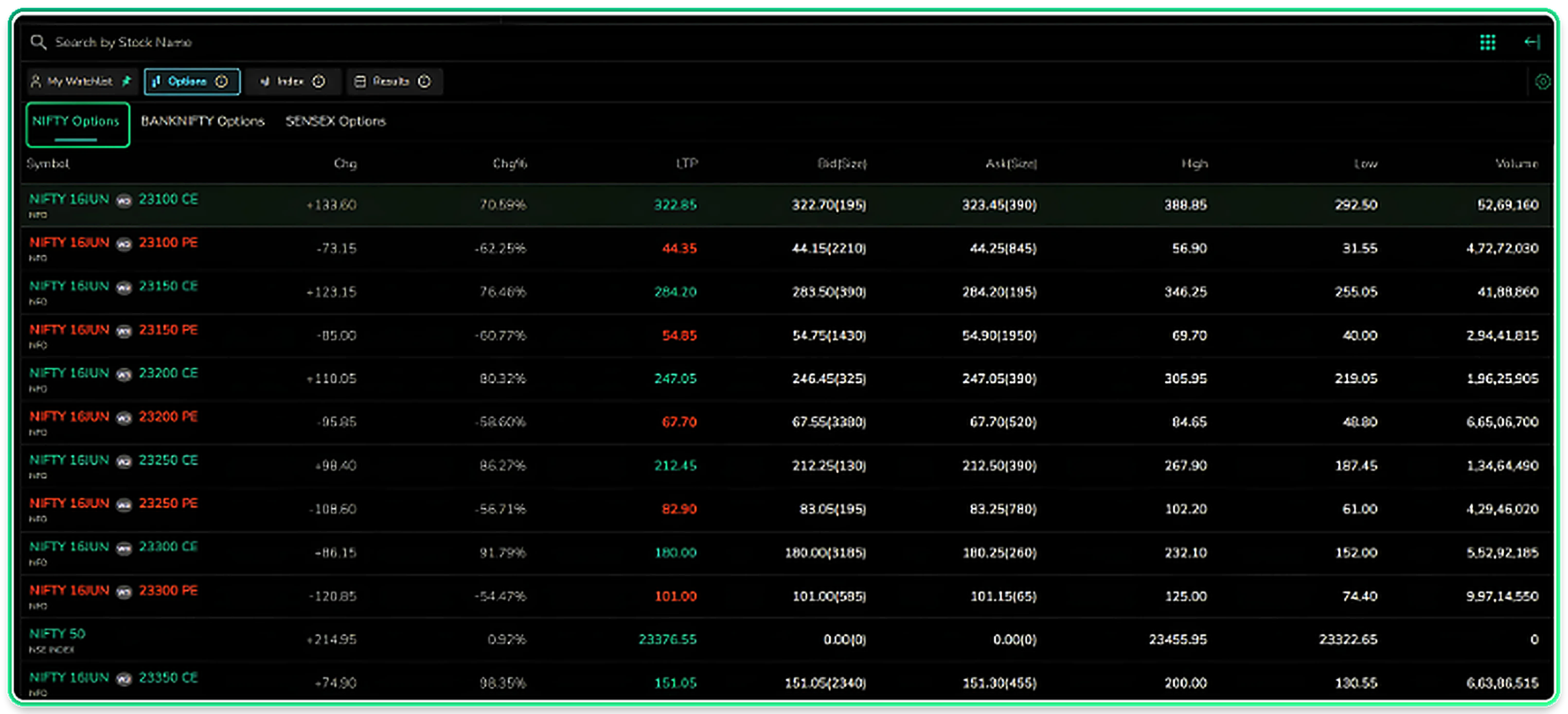Switch to SENSEX Options
This screenshot has width=1568, height=714.
pyautogui.click(x=336, y=121)
